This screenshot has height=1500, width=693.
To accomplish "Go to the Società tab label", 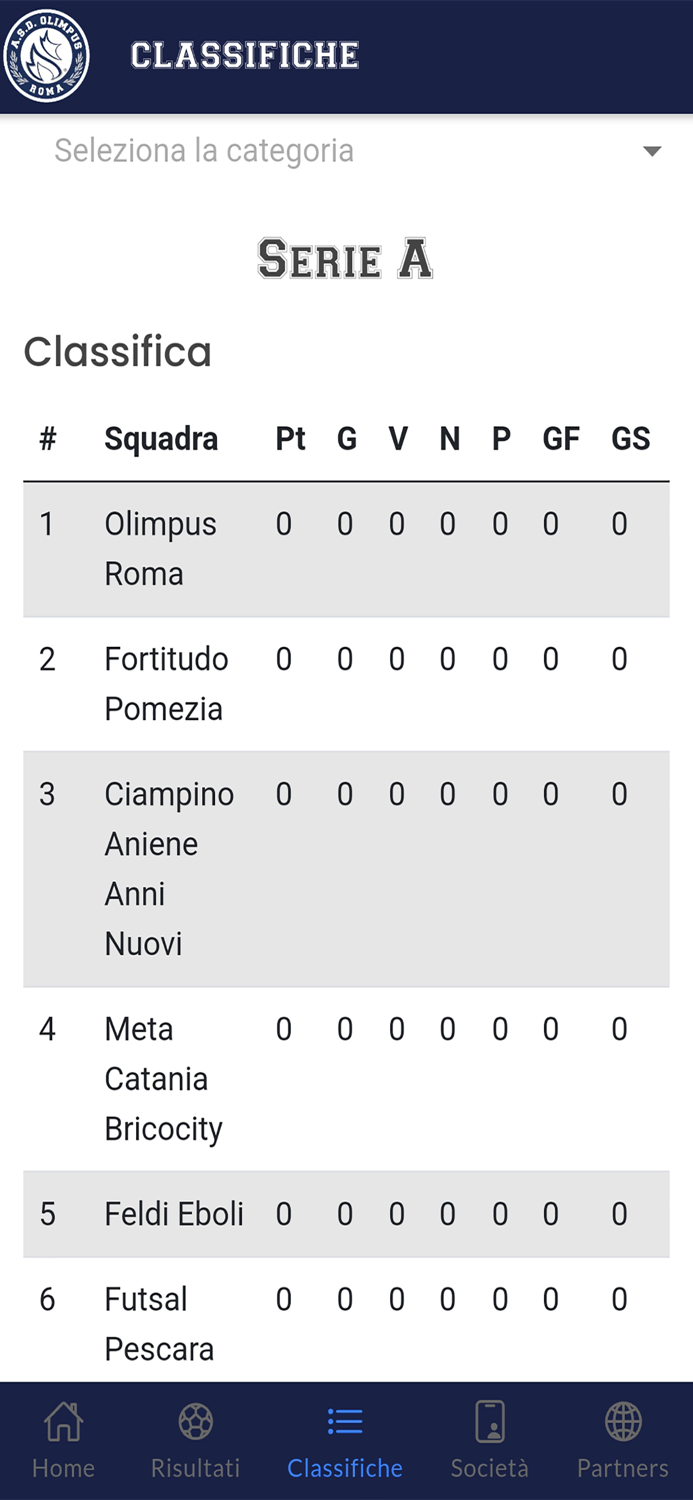I will [489, 1468].
